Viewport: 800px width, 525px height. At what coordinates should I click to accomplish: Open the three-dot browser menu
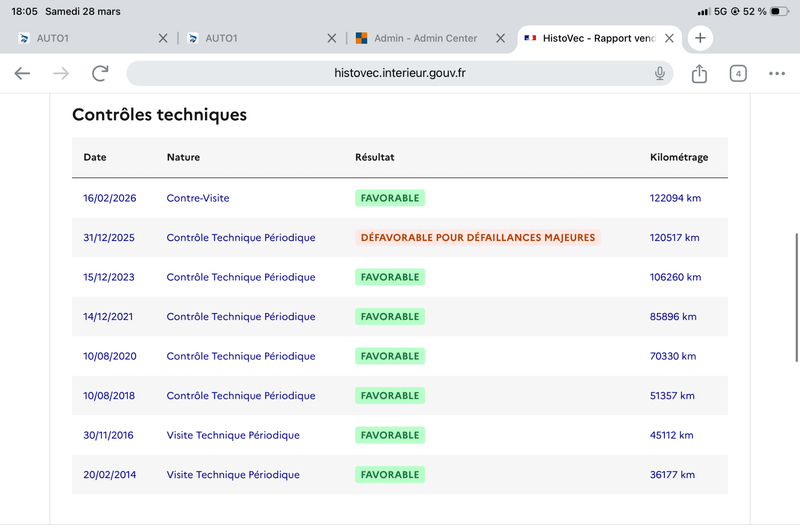coord(777,73)
